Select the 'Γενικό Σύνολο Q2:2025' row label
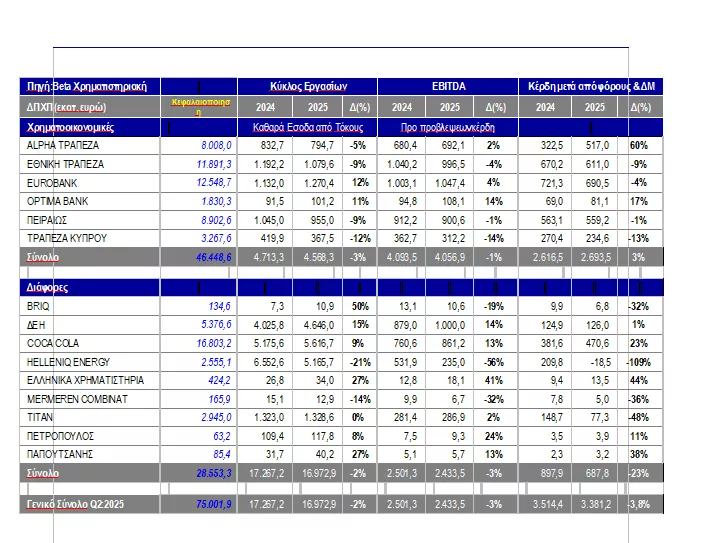The height and width of the screenshot is (543, 703). (x=75, y=504)
